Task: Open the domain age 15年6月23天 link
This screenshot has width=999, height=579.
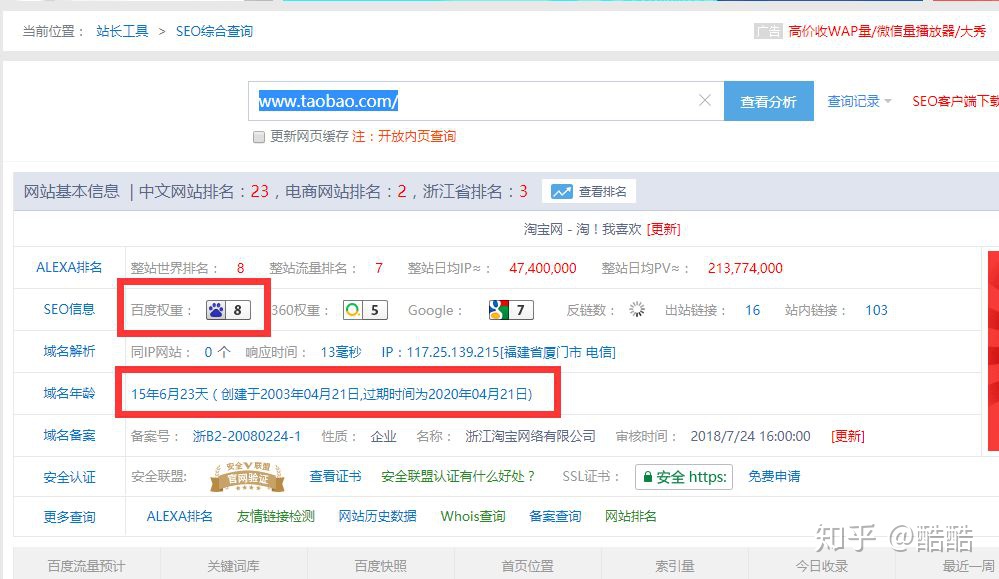Action: (x=331, y=394)
